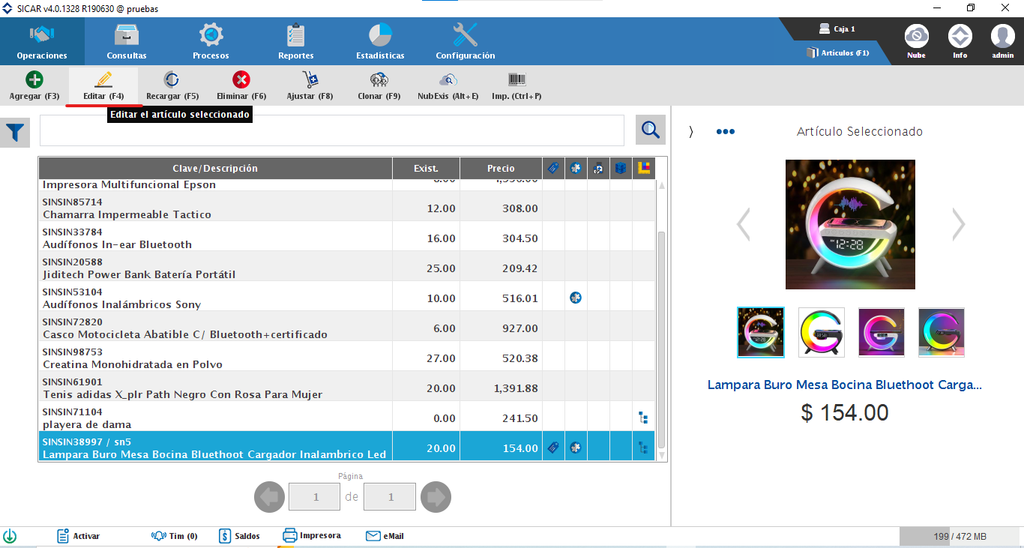Collapse the Artículo Seleccionado side panel
The width and height of the screenshot is (1024, 548).
tap(691, 132)
